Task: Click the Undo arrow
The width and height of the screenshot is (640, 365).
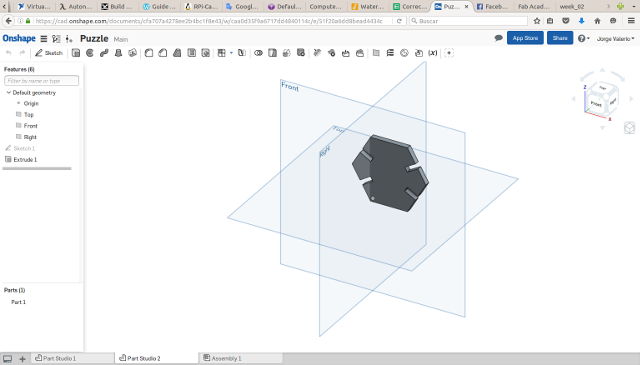Action: [x=9, y=53]
